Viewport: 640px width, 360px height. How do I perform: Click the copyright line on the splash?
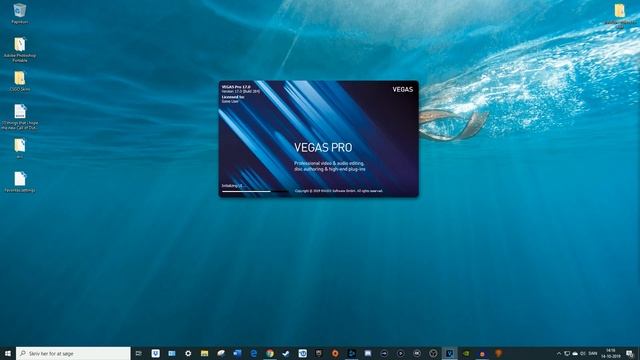[x=339, y=191]
